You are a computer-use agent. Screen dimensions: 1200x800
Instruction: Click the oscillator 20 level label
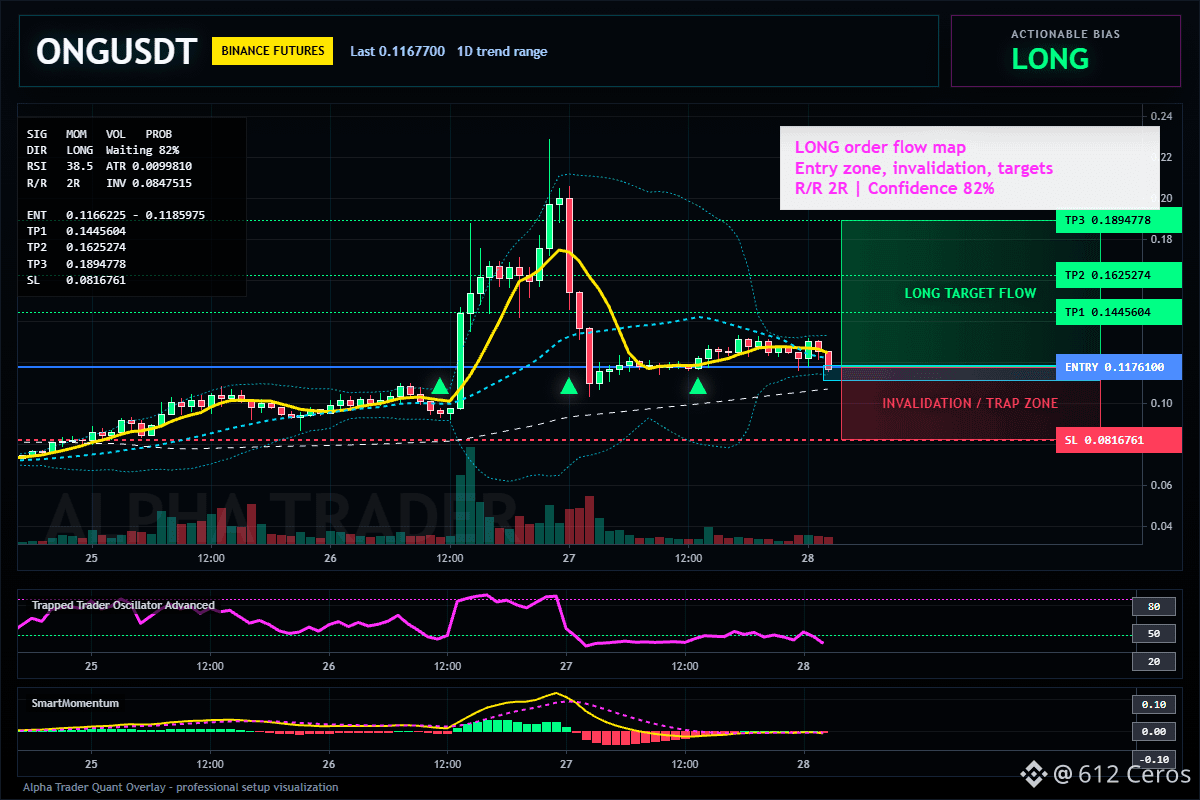click(1153, 662)
